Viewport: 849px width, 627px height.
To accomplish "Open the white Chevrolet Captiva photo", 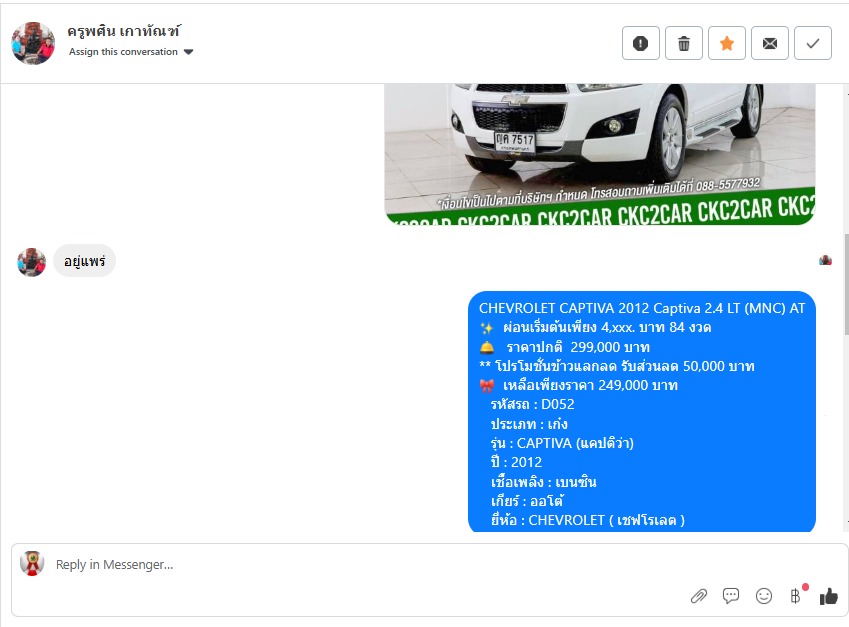I will pyautogui.click(x=600, y=154).
